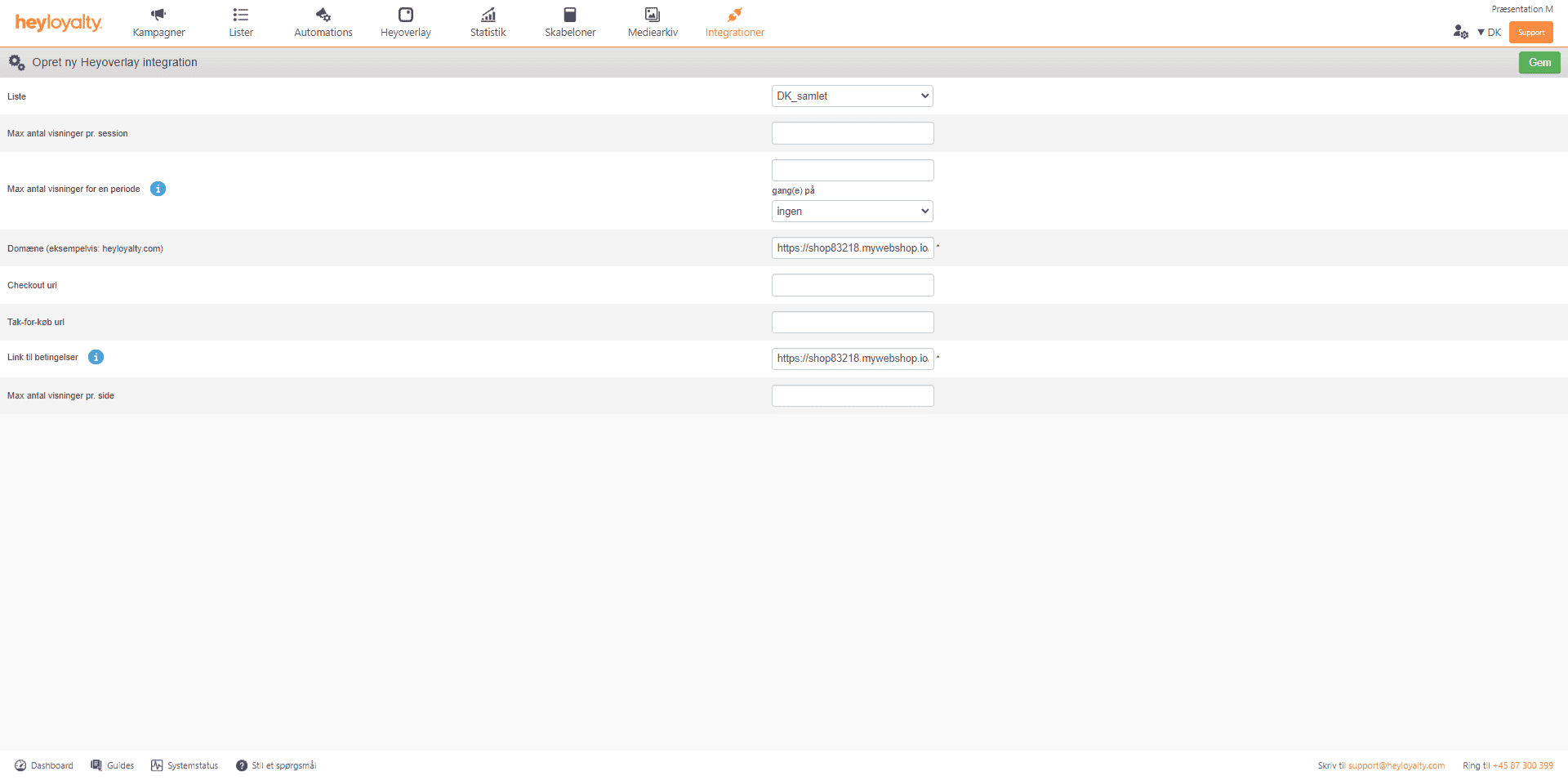The image size is (1568, 780).
Task: Open Statistik chart icon
Action: tap(488, 15)
